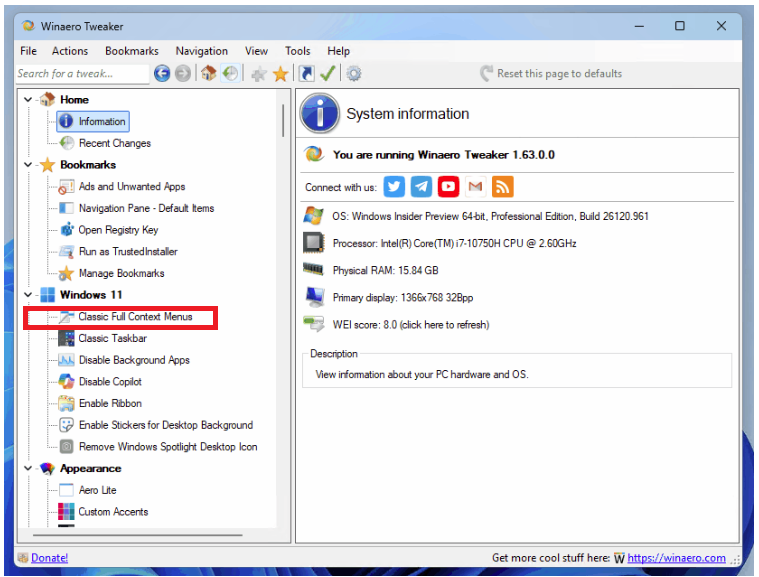Collapse the Windows 11 tree section
This screenshot has width=759, height=577.
click(28, 295)
